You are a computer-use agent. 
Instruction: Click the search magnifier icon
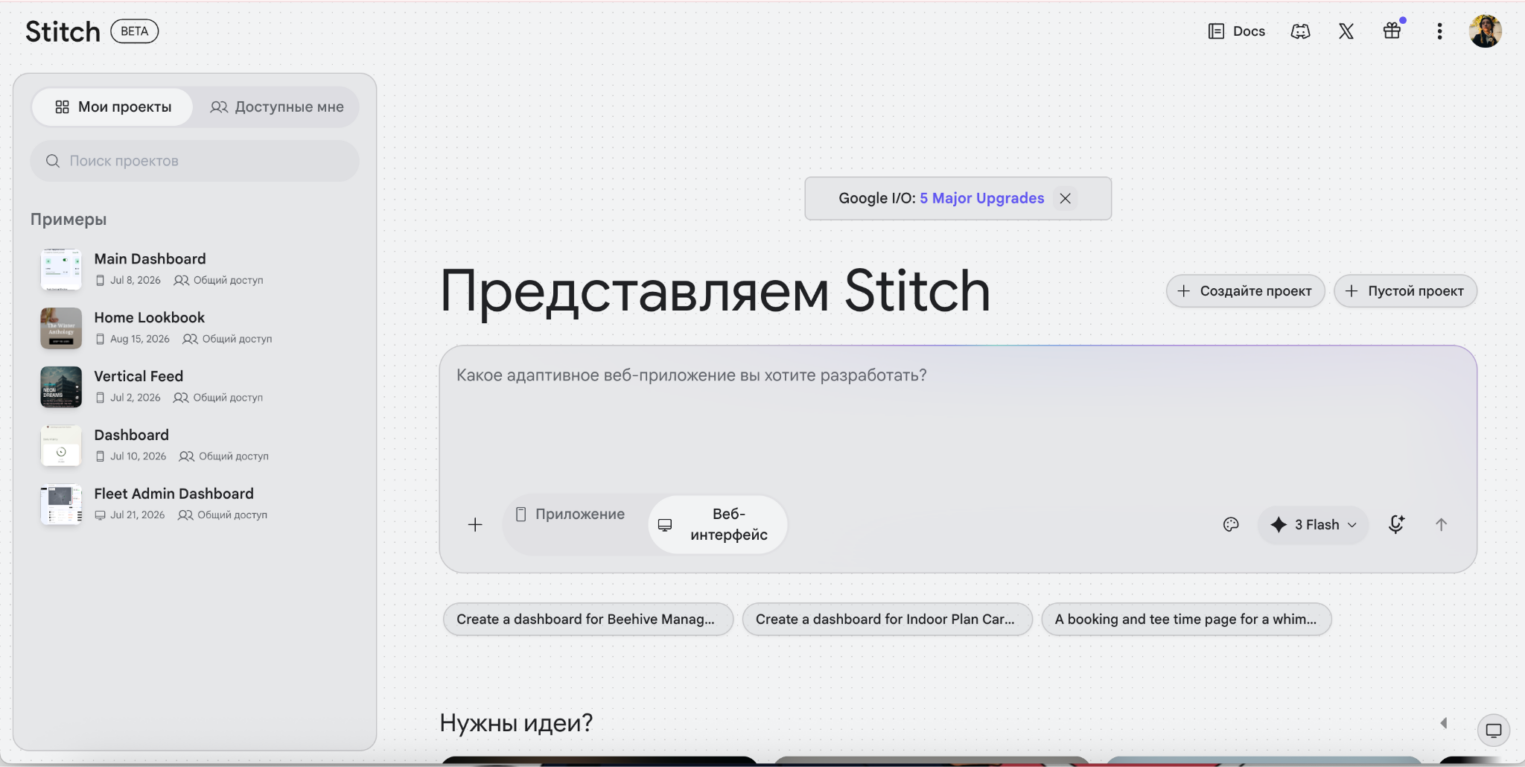point(53,161)
